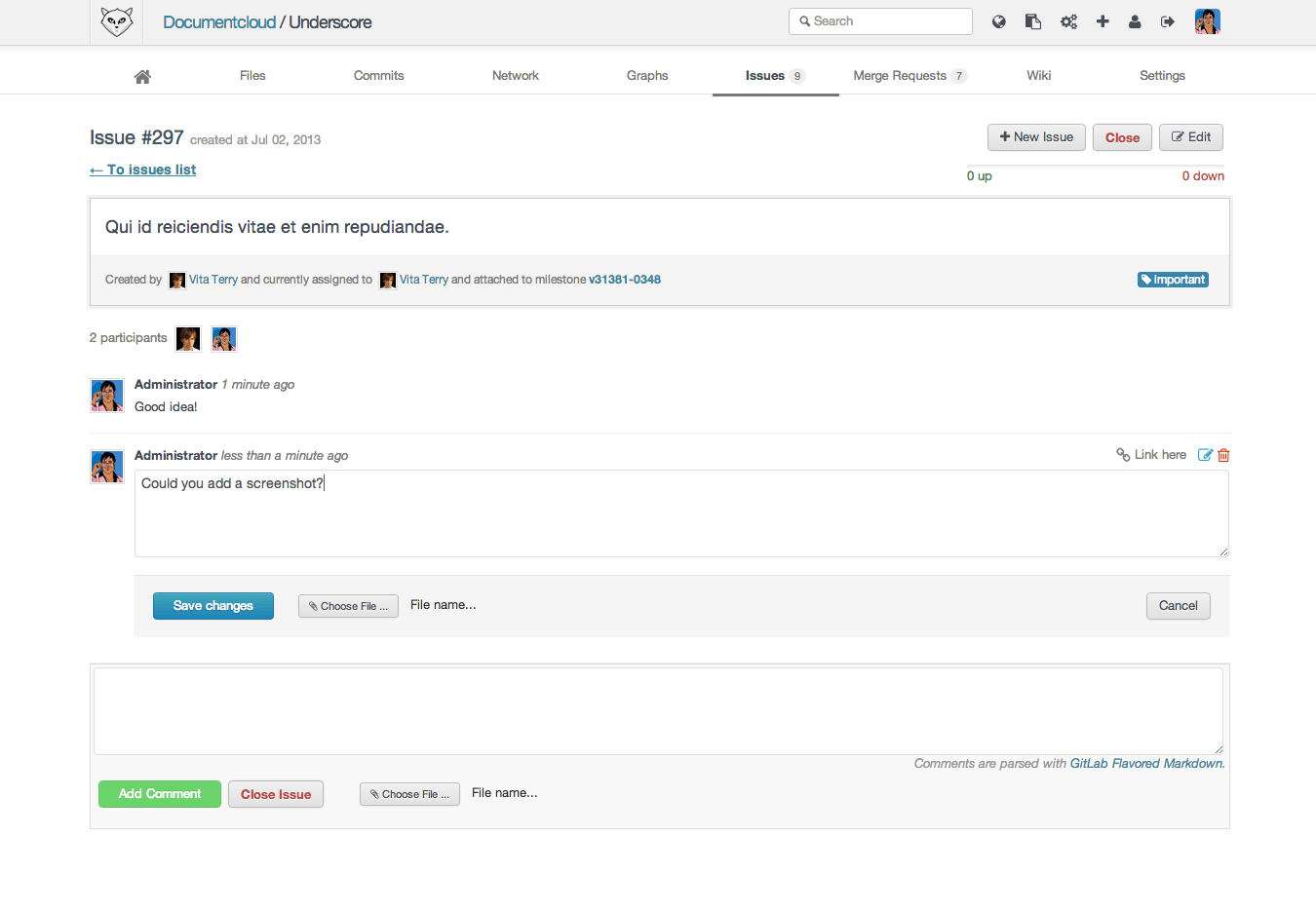Click the New Issue button
Screen dimensions: 1316x911
(x=1035, y=137)
